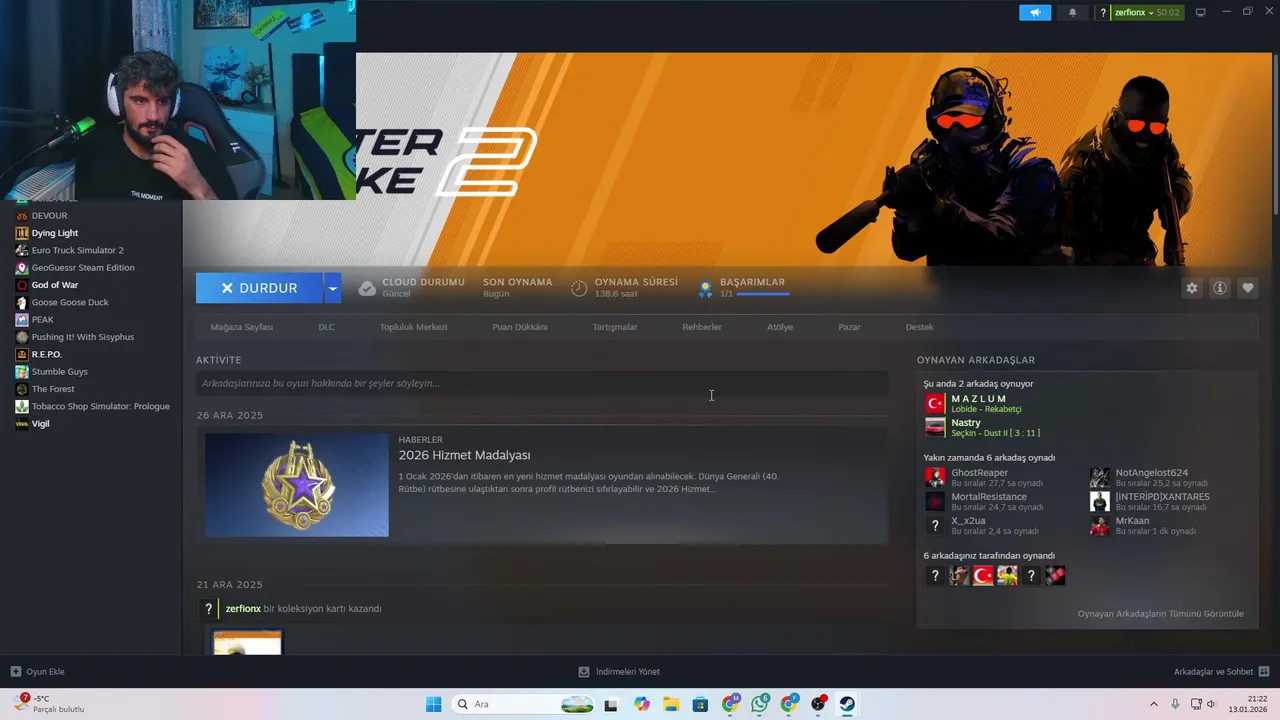
Task: Open Steam notifications bell
Action: coord(1073,12)
